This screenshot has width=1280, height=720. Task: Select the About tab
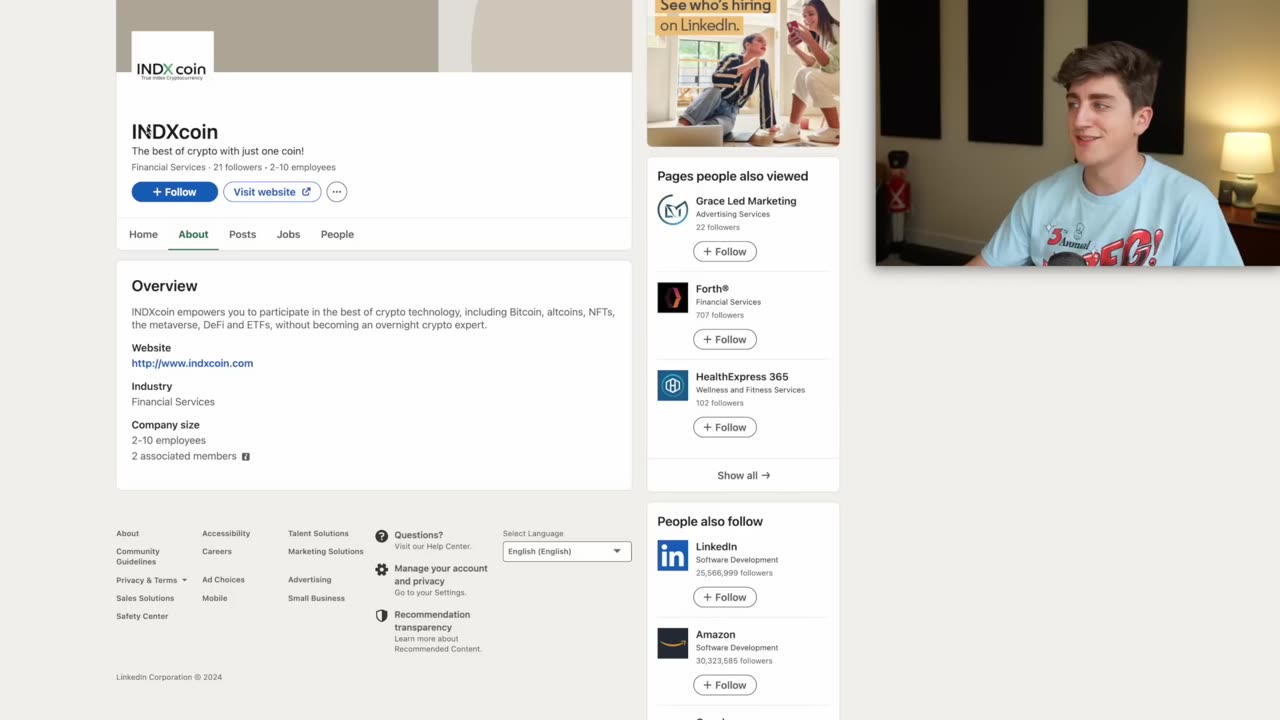coord(193,234)
